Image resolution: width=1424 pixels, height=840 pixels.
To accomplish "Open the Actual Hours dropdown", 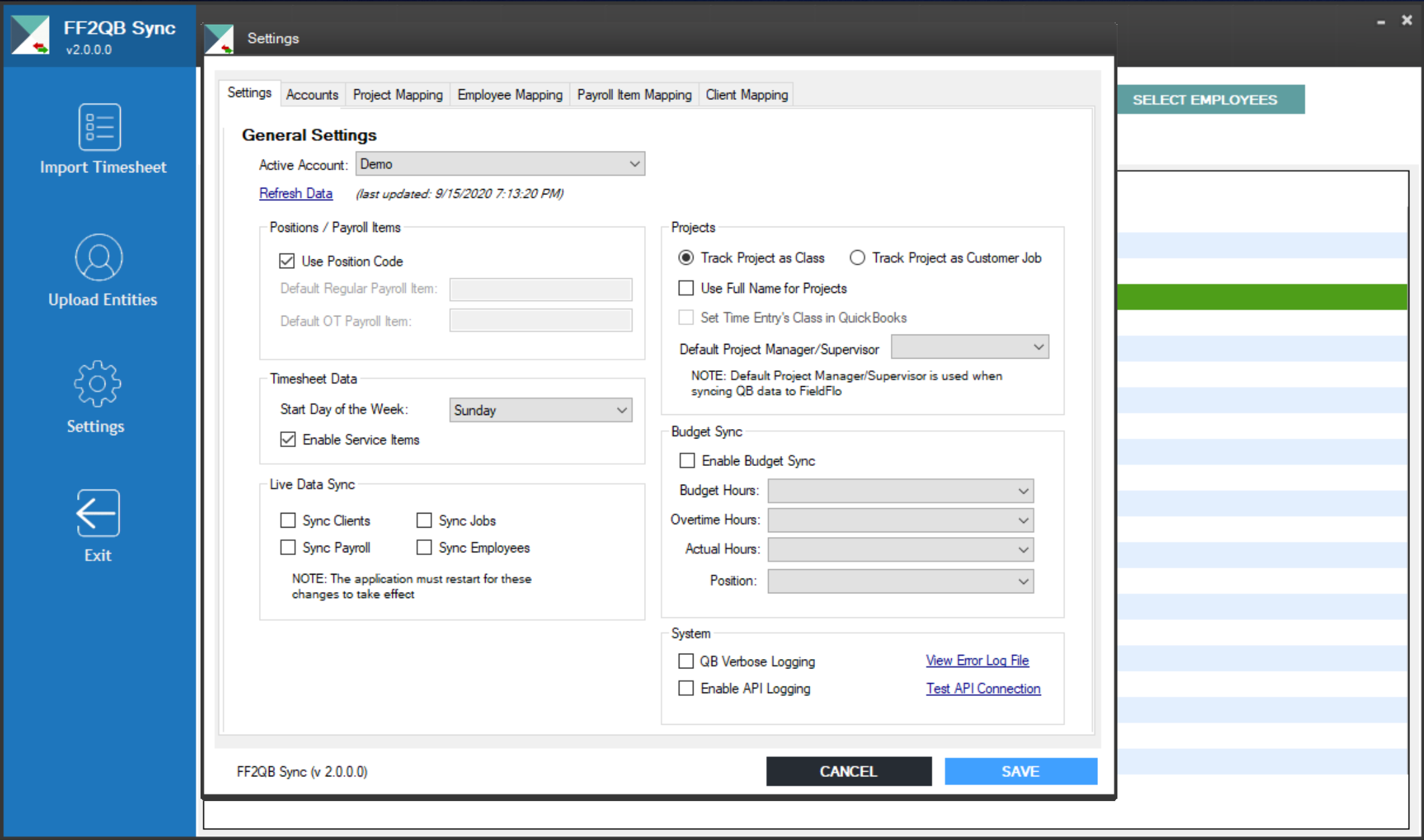I will (x=900, y=550).
